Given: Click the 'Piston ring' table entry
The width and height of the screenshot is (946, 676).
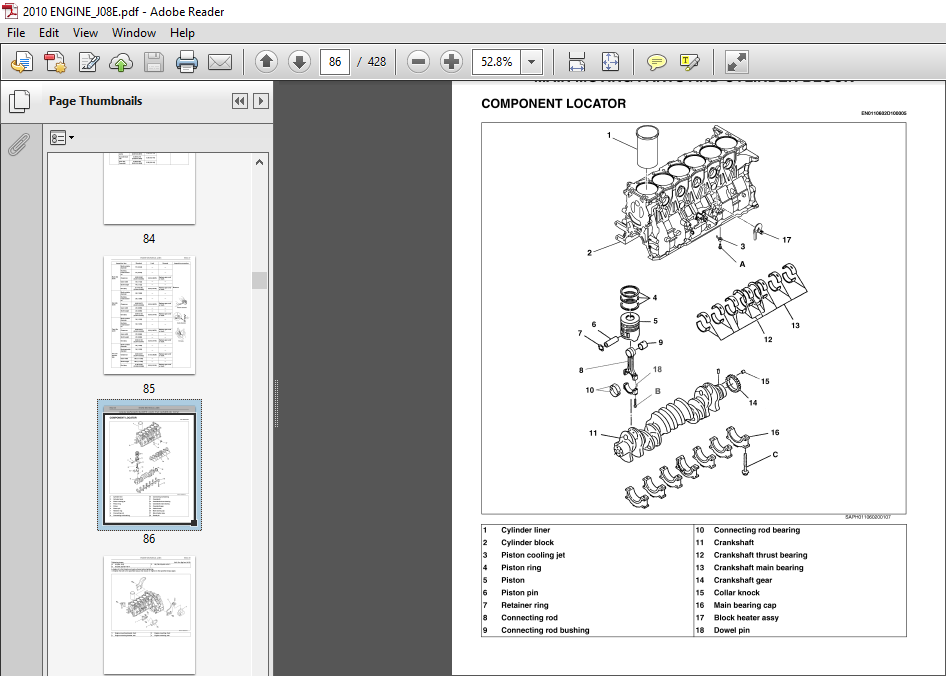Looking at the screenshot, I should pyautogui.click(x=521, y=567).
